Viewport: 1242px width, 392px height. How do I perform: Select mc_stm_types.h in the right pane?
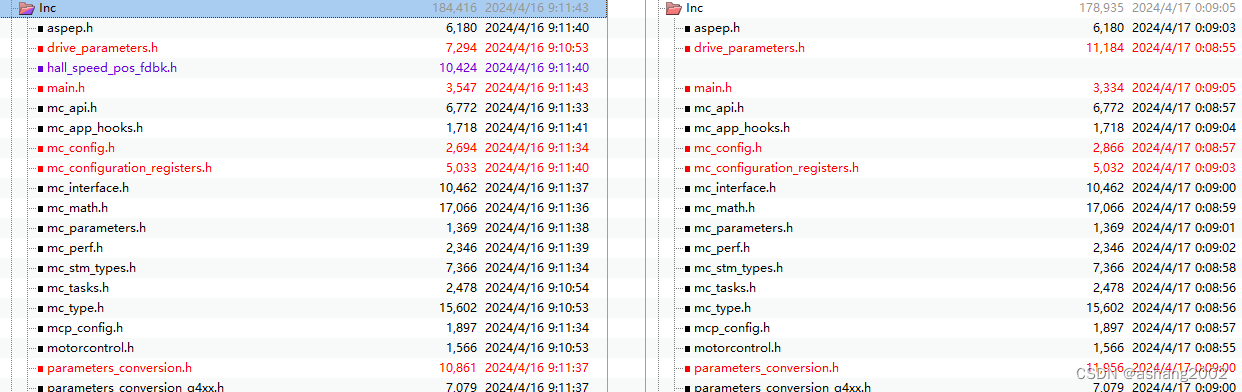click(739, 268)
